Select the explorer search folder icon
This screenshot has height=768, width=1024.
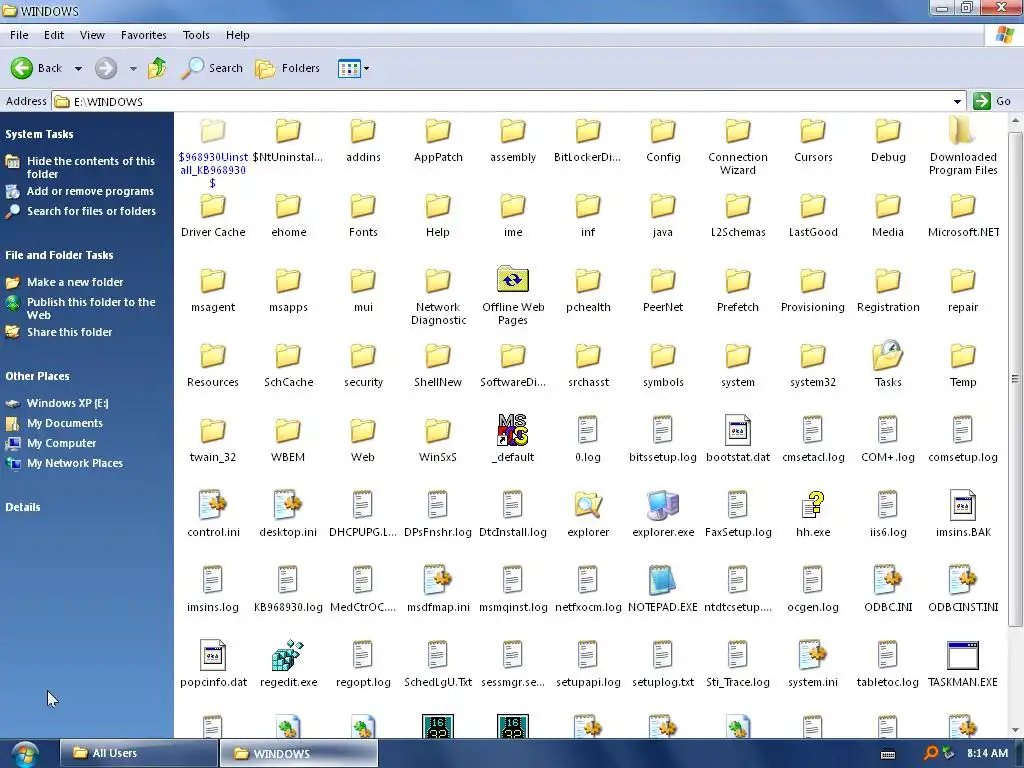pos(588,505)
